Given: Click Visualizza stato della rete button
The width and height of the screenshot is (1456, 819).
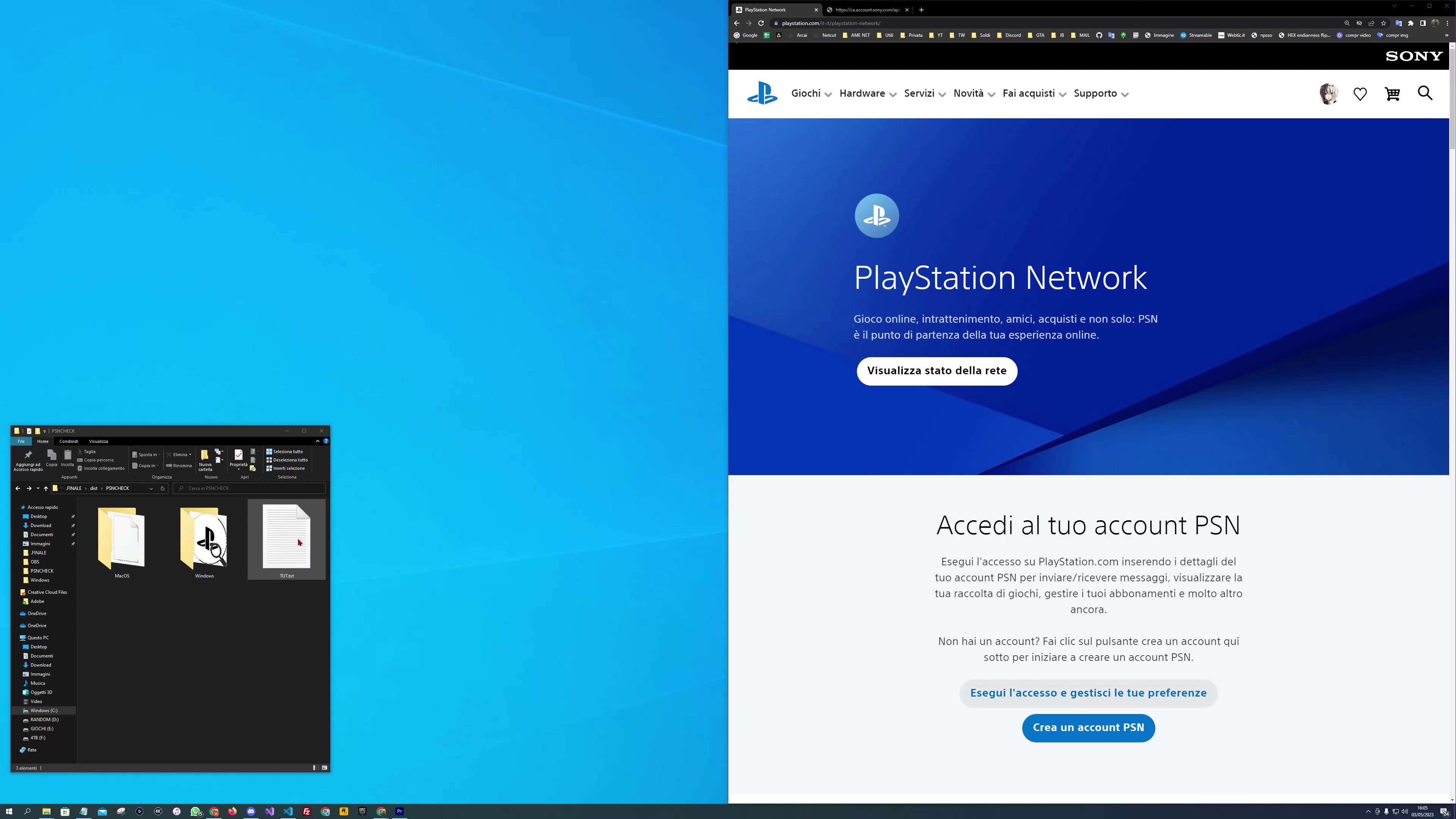Looking at the screenshot, I should click(937, 371).
